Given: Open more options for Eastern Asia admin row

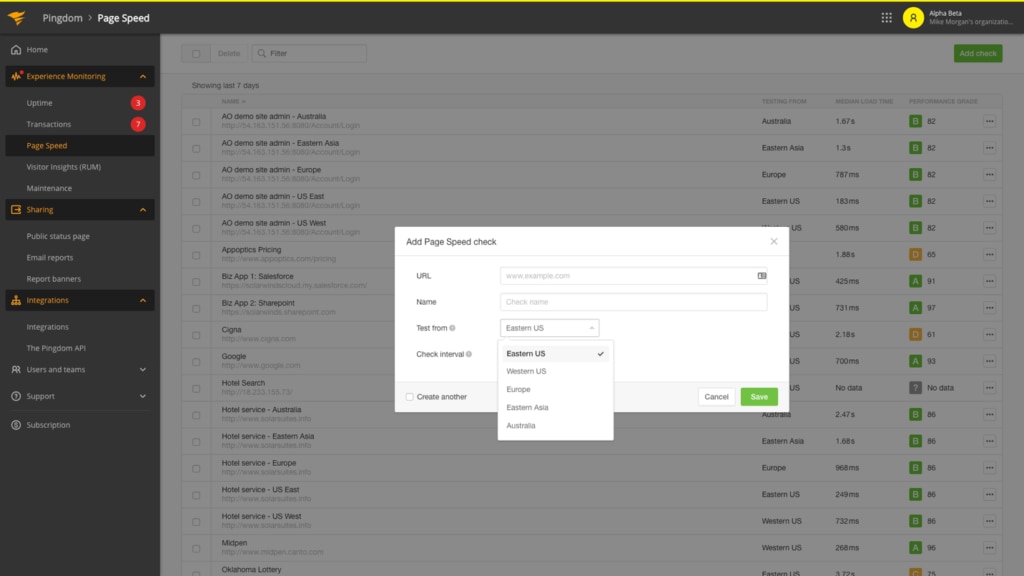Looking at the screenshot, I should click(x=989, y=148).
